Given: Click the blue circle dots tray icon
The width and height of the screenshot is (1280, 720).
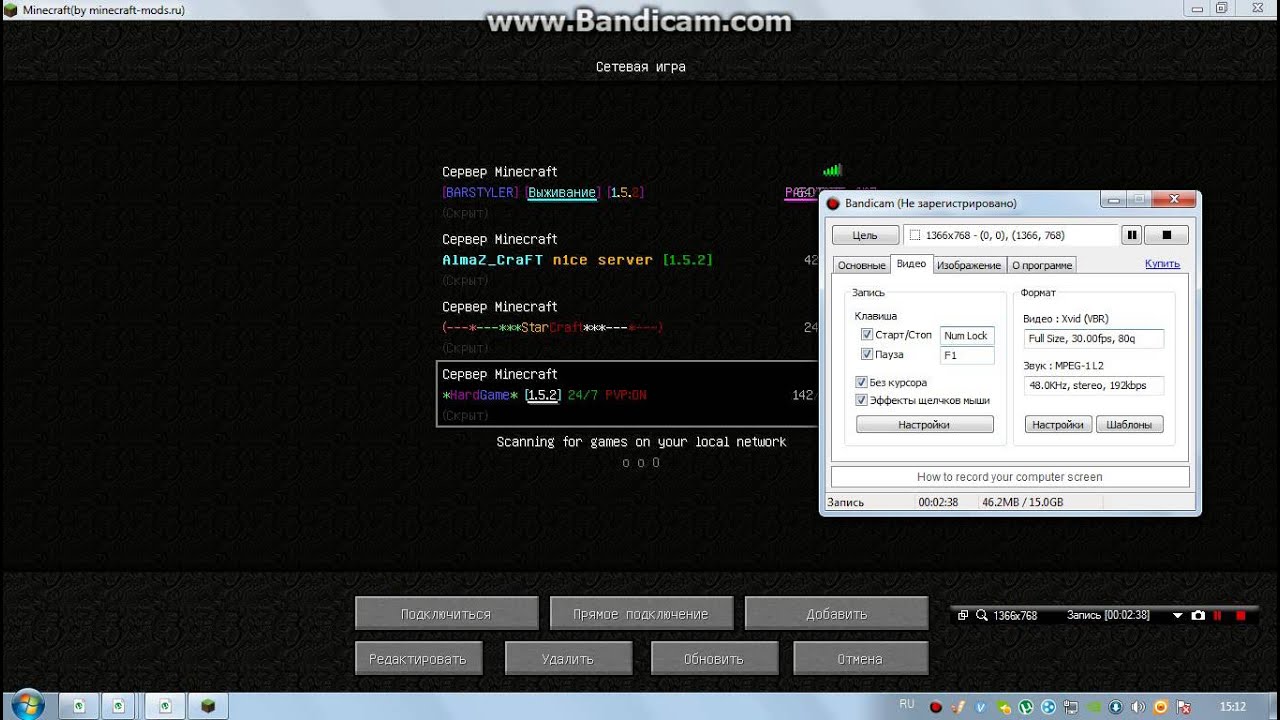Looking at the screenshot, I should pos(1048,707).
